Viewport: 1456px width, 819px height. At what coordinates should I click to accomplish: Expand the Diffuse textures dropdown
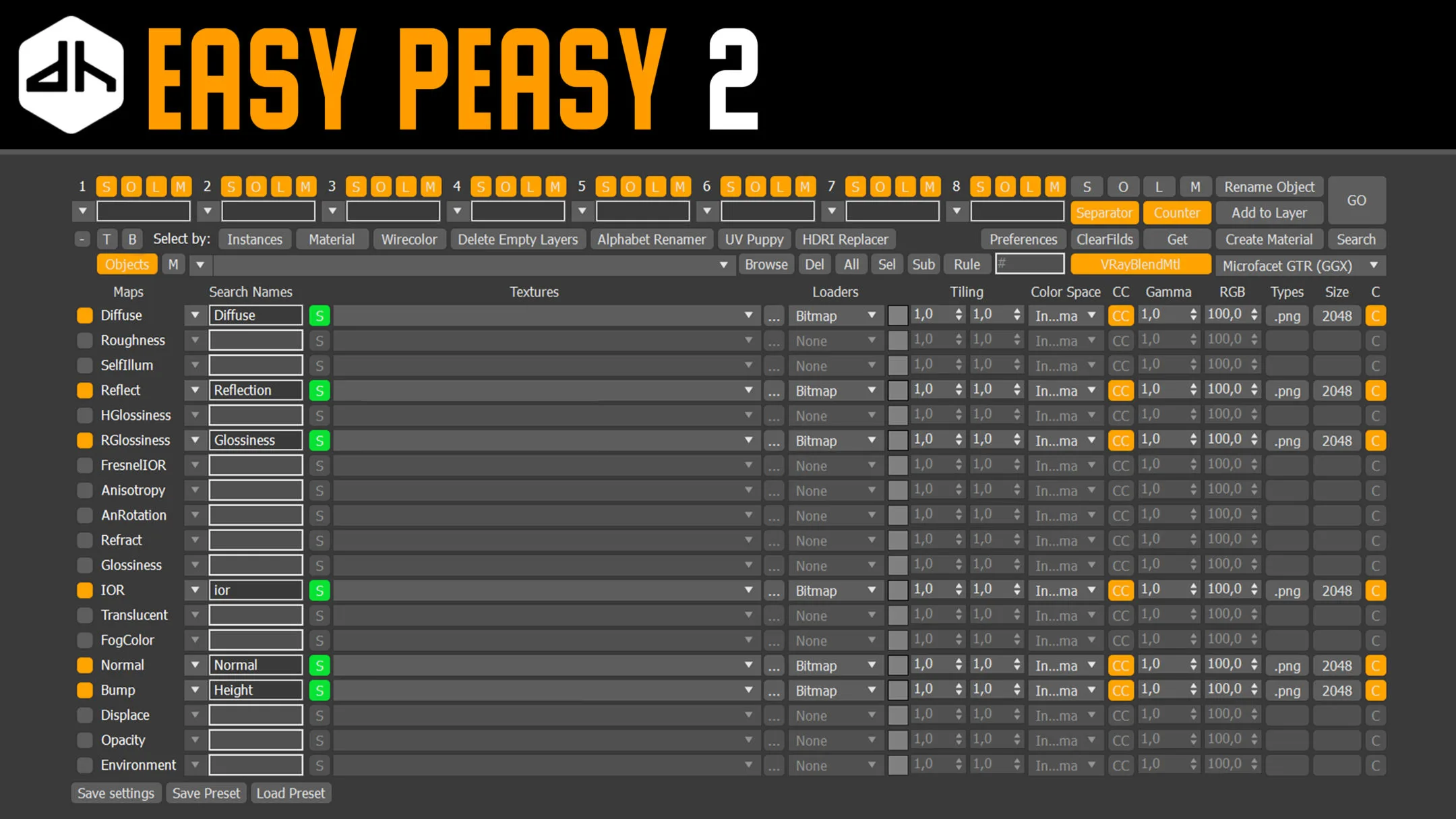tap(748, 315)
